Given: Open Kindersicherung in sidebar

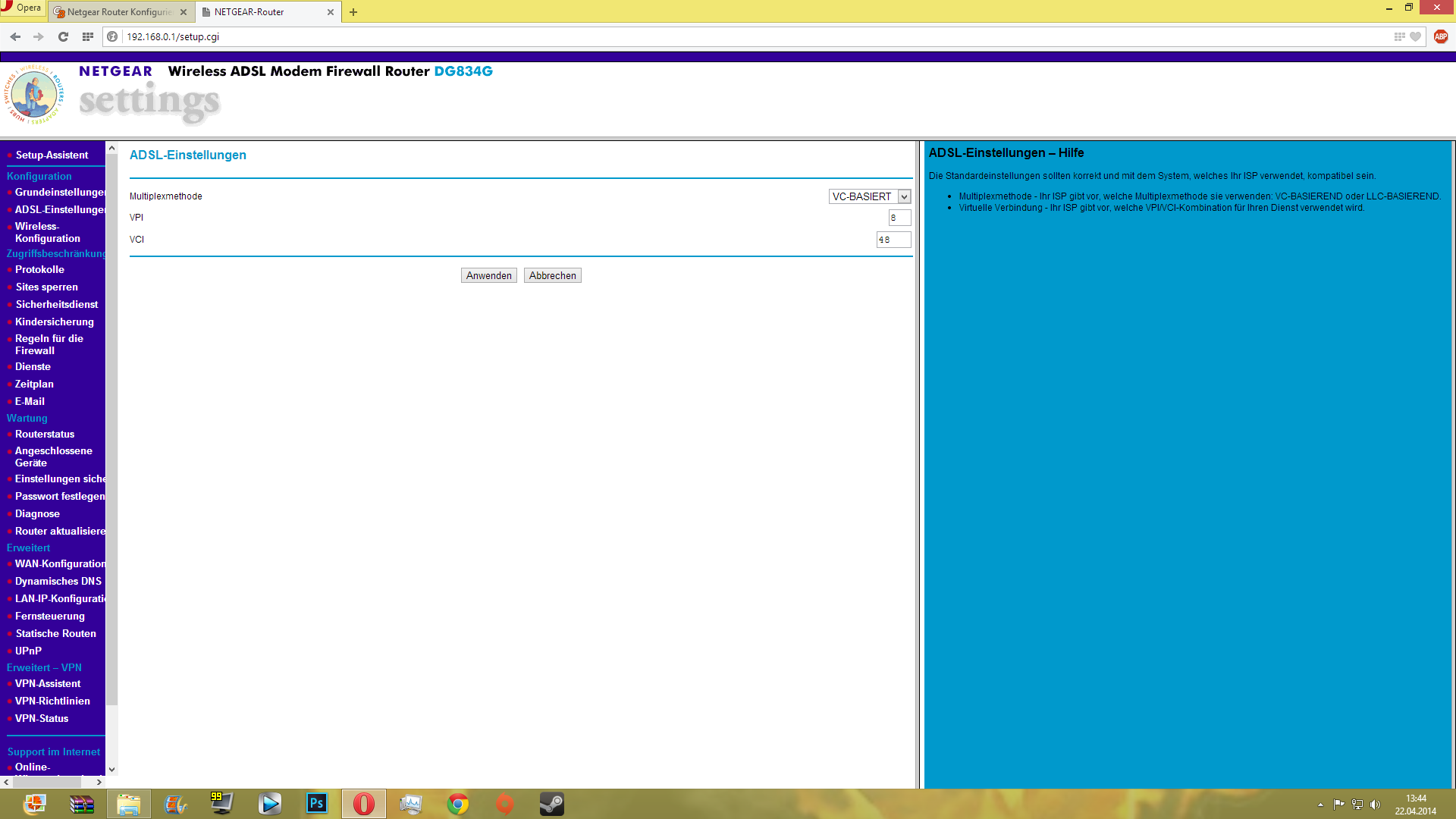Looking at the screenshot, I should pos(55,322).
